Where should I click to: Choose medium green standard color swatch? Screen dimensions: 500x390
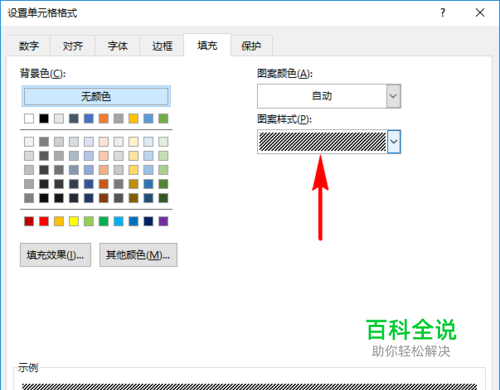[104, 221]
